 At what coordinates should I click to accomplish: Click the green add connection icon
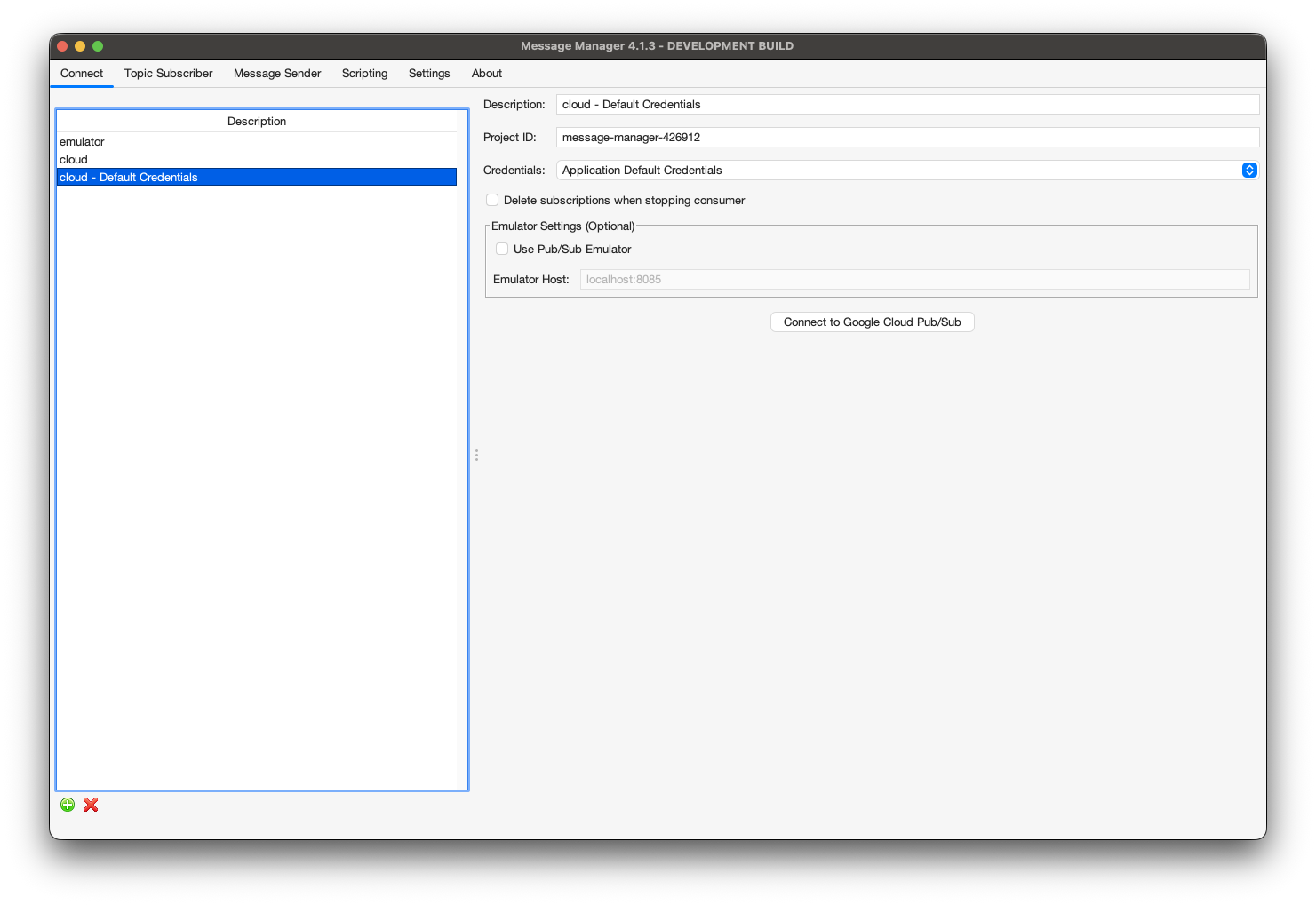coord(68,805)
